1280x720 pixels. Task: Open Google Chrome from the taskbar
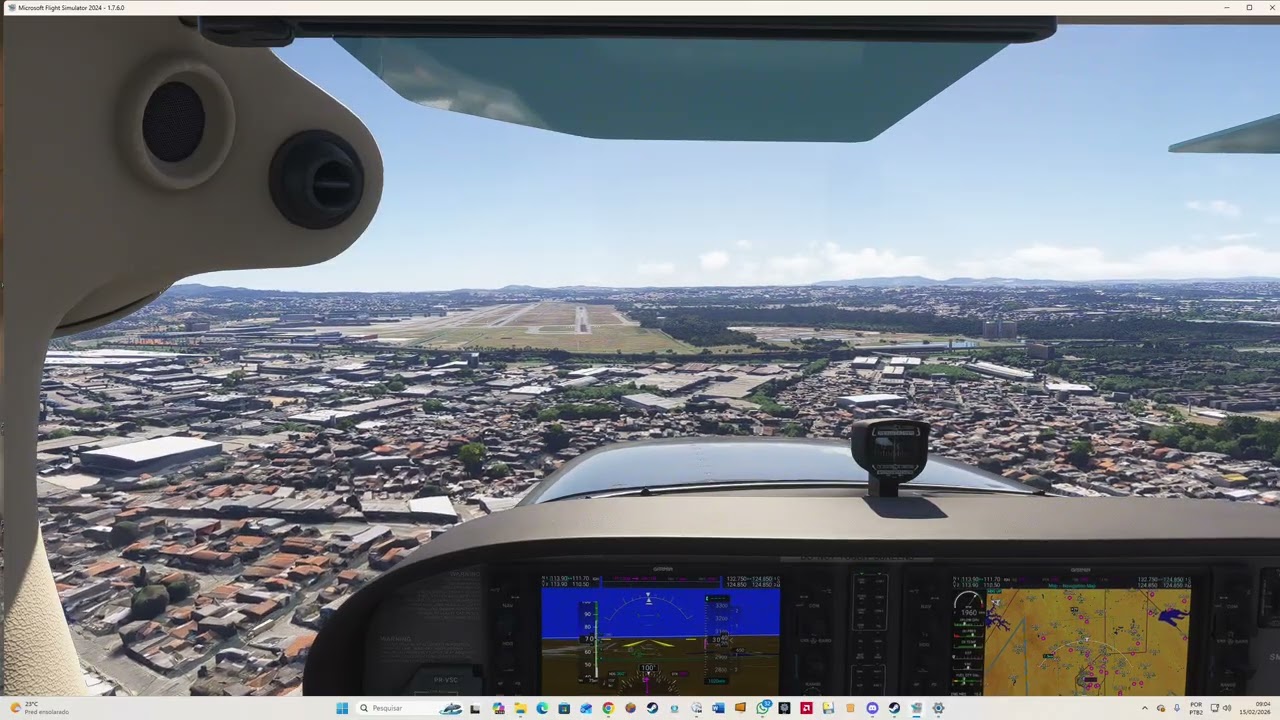pyautogui.click(x=608, y=708)
